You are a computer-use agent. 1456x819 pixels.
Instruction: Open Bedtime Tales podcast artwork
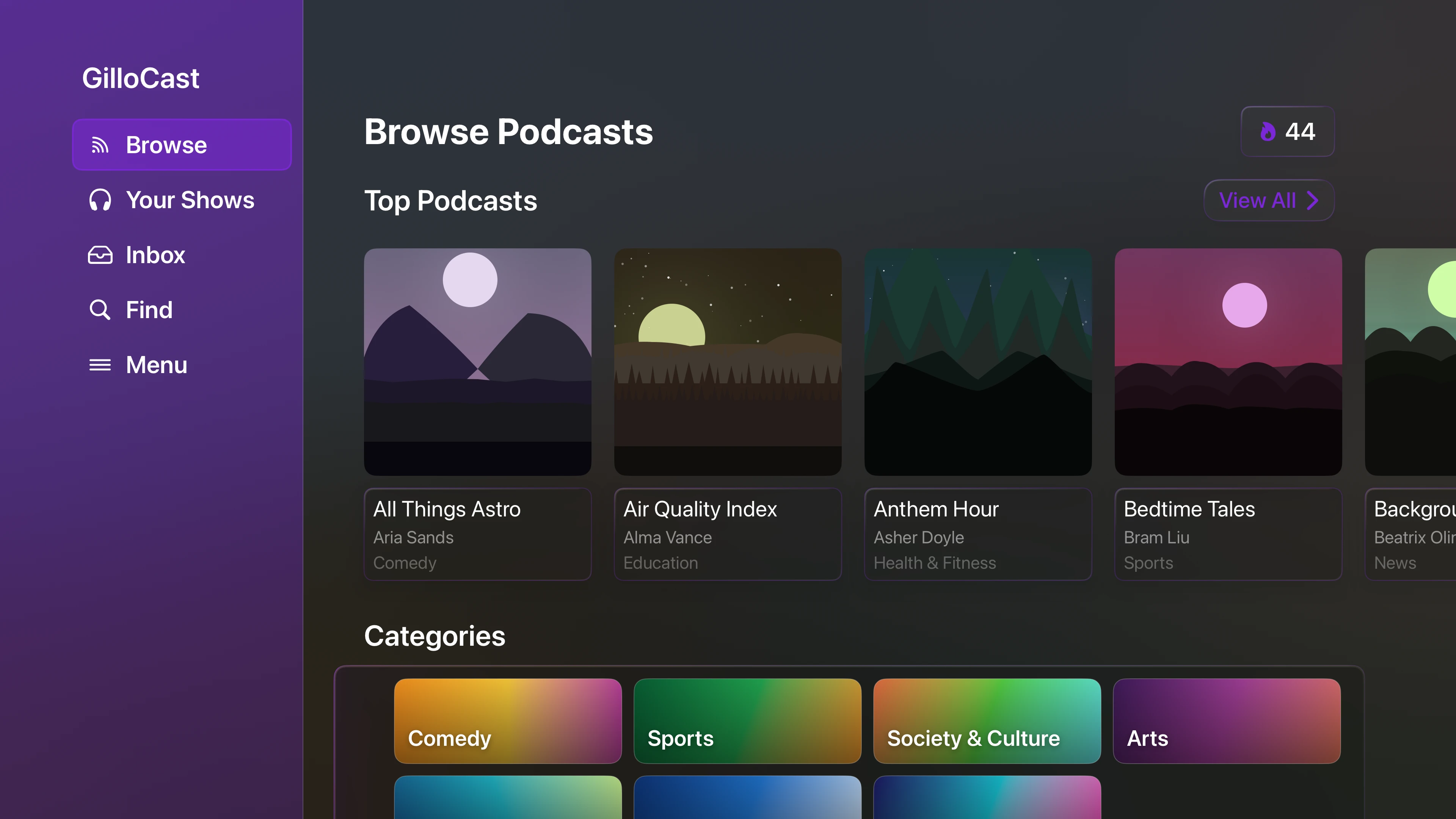(1228, 362)
